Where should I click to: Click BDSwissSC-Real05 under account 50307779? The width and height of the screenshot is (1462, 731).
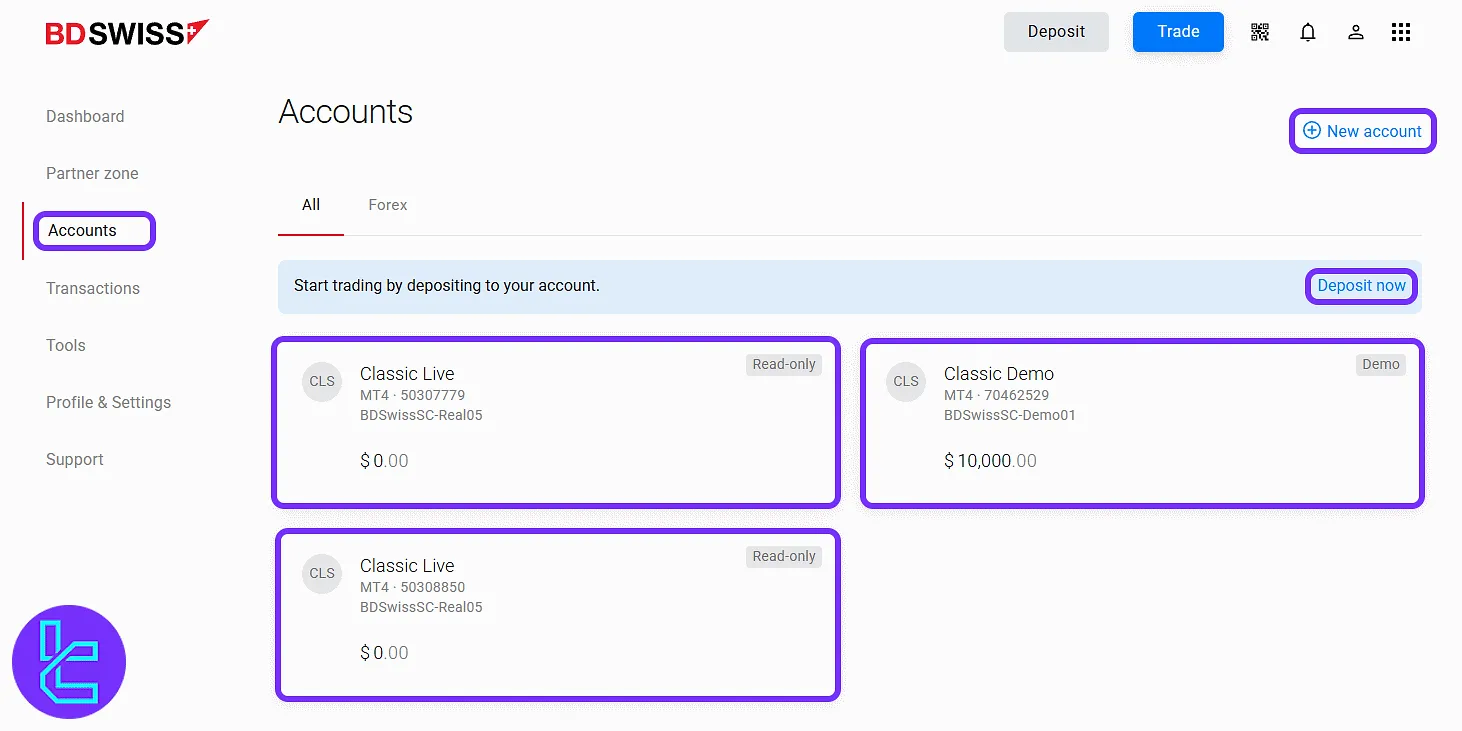421,416
